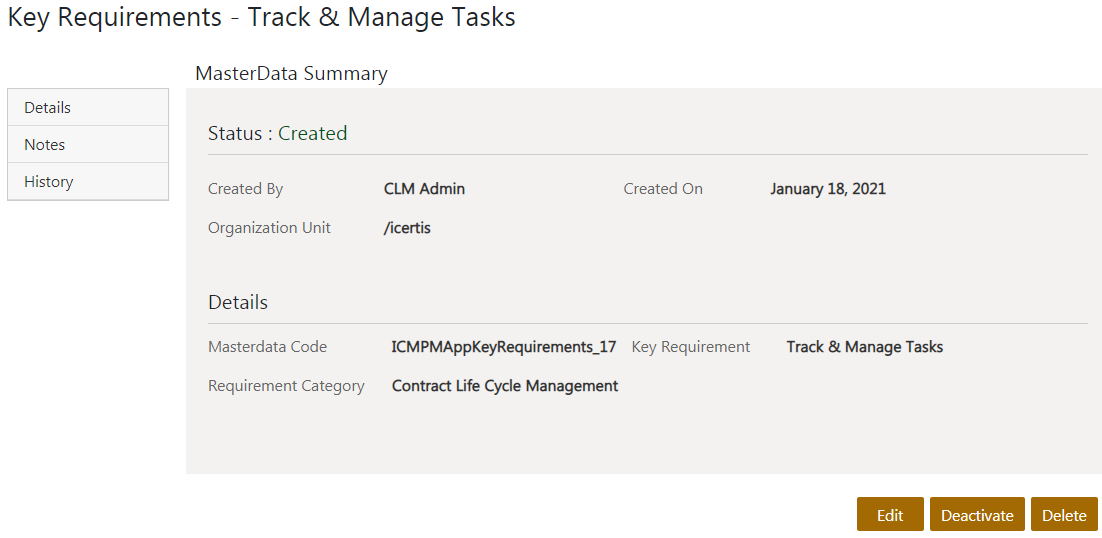Image resolution: width=1102 pixels, height=538 pixels.
Task: Click the Details section heading in summary panel
Action: [x=238, y=302]
